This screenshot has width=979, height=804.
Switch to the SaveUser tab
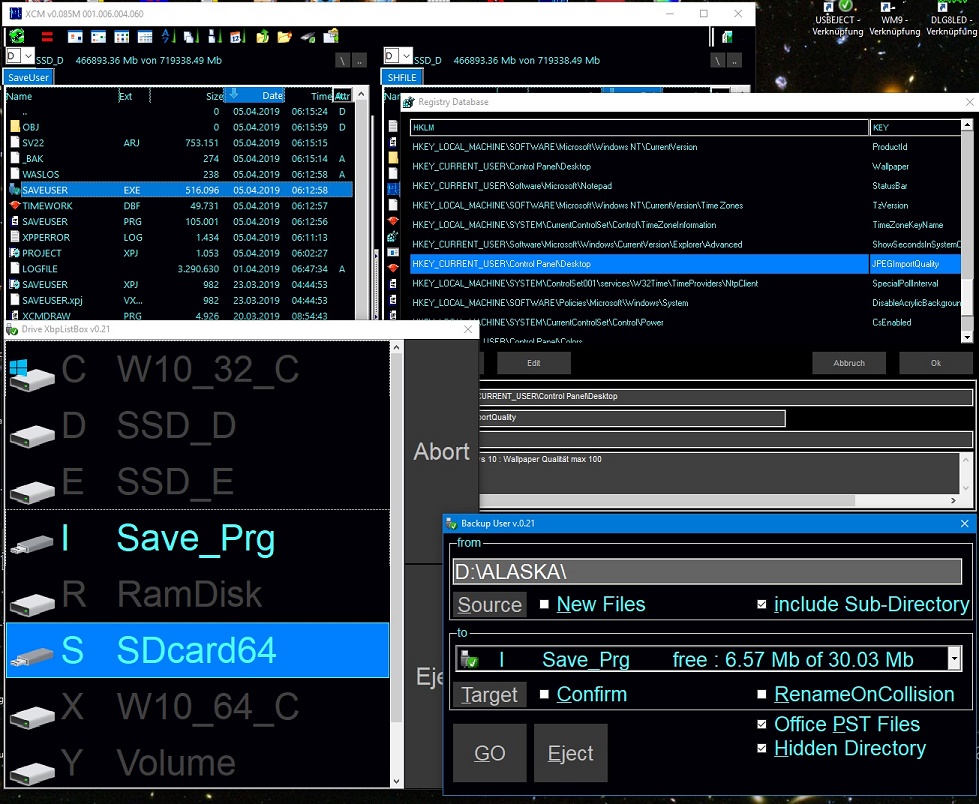click(x=28, y=77)
